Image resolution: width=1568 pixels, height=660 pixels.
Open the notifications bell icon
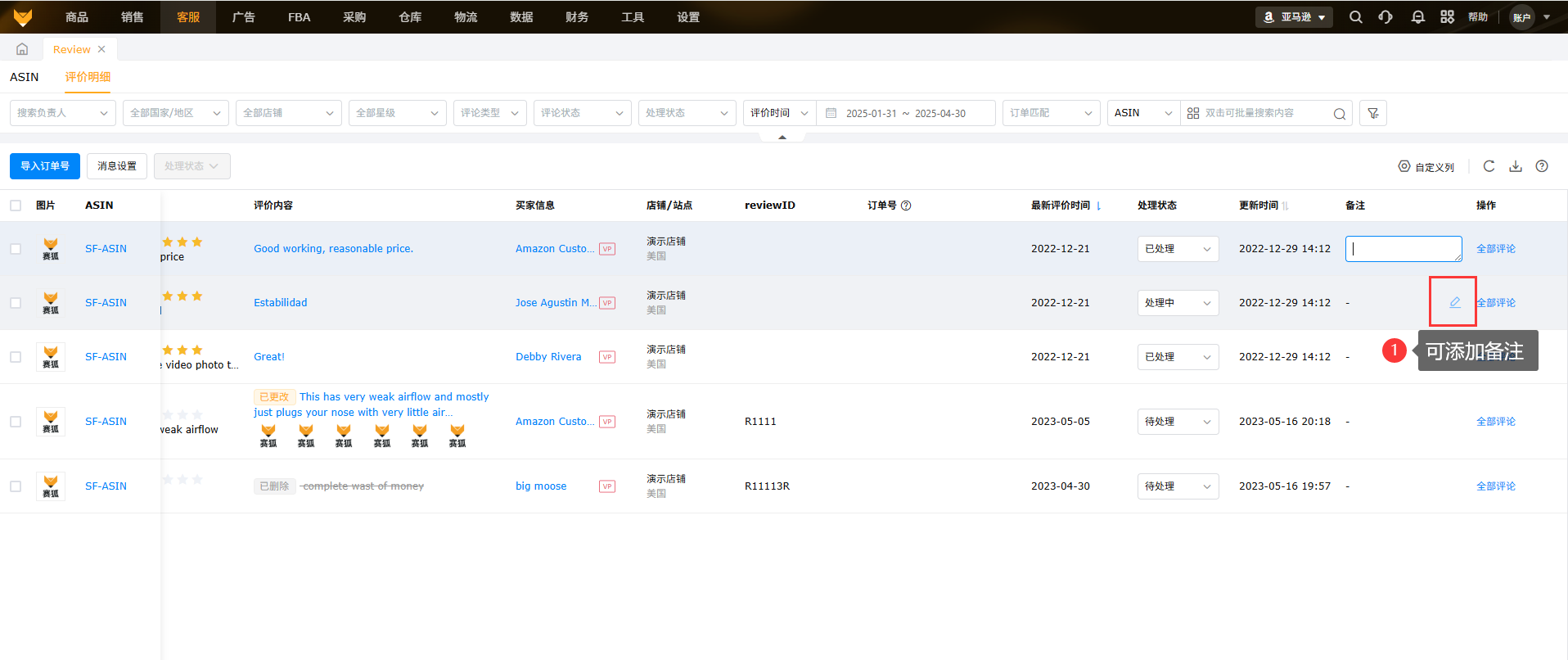[x=1417, y=17]
